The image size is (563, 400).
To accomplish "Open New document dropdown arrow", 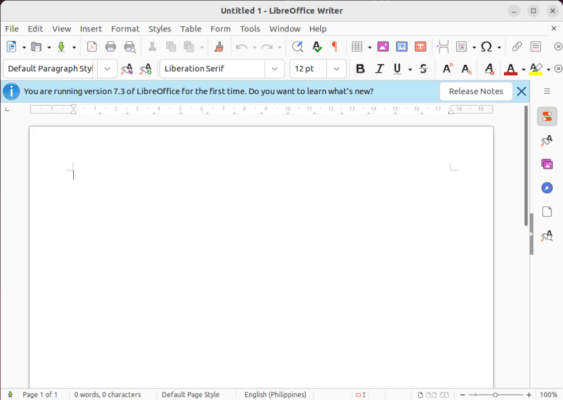I will coord(24,47).
